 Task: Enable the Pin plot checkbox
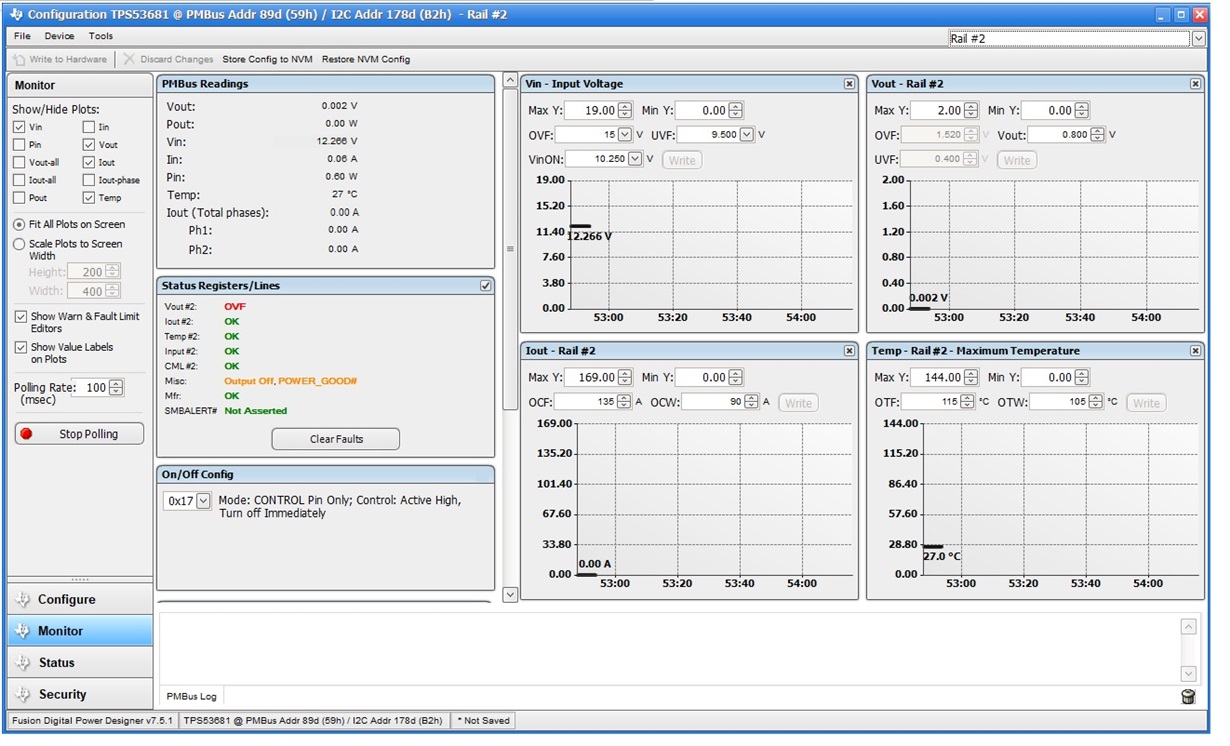(x=20, y=145)
